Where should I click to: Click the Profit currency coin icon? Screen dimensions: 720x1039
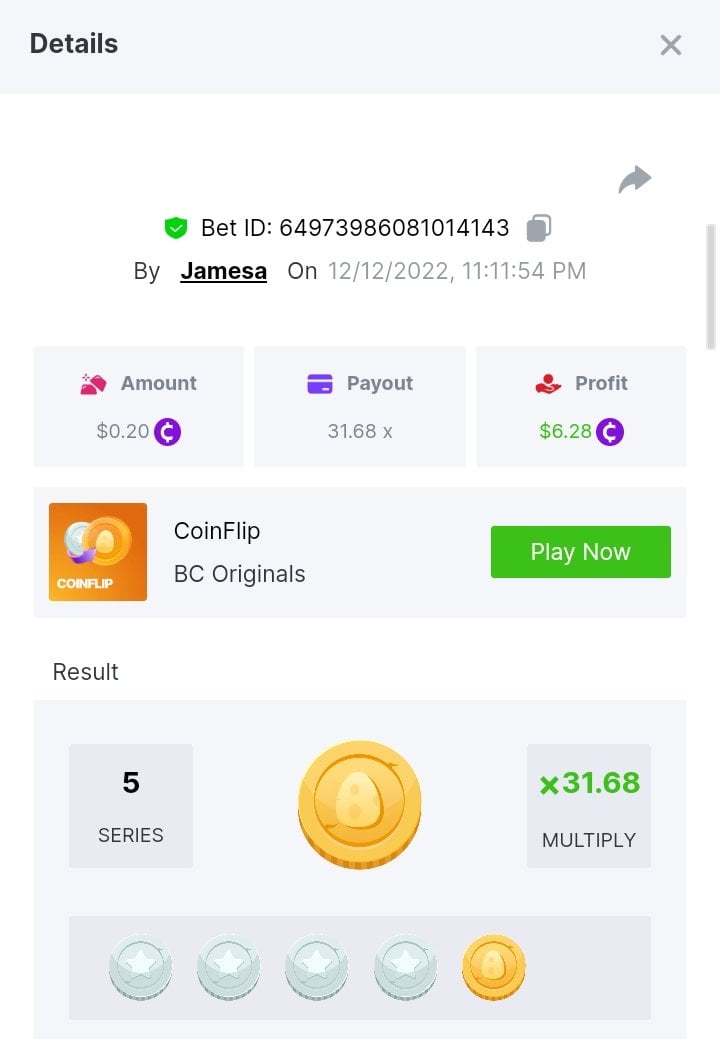tap(610, 432)
